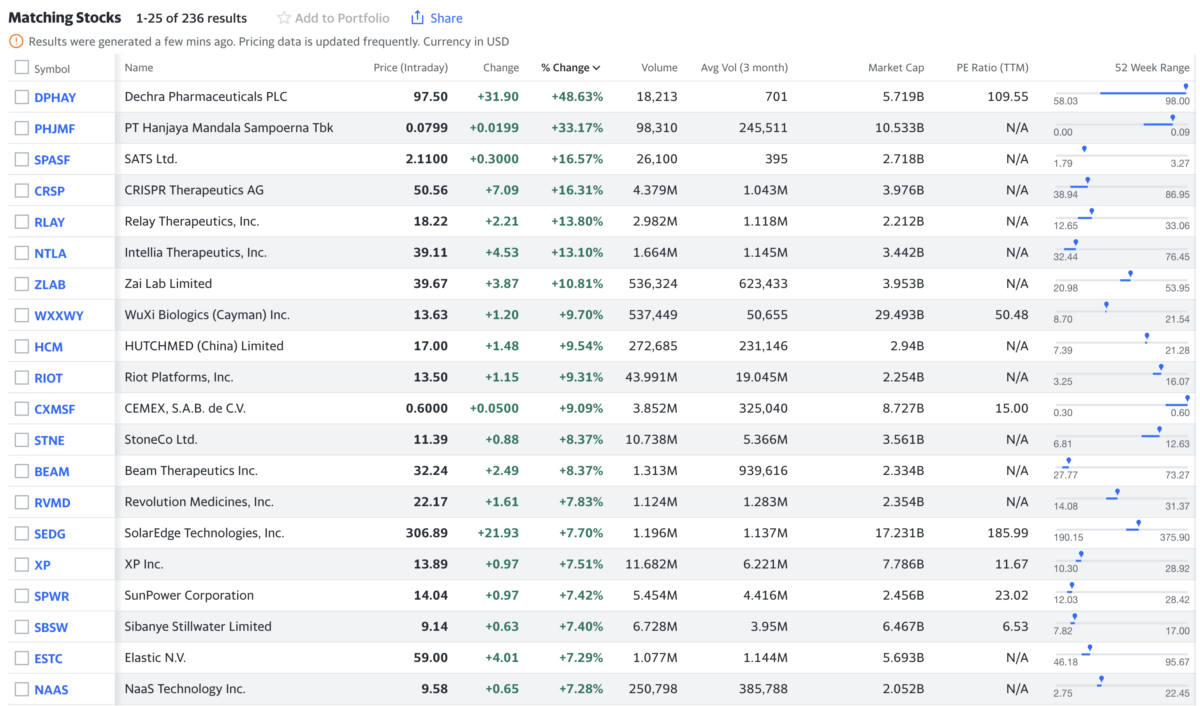Click the CRISPR Therapeutics AG name
1200x706 pixels.
[194, 190]
